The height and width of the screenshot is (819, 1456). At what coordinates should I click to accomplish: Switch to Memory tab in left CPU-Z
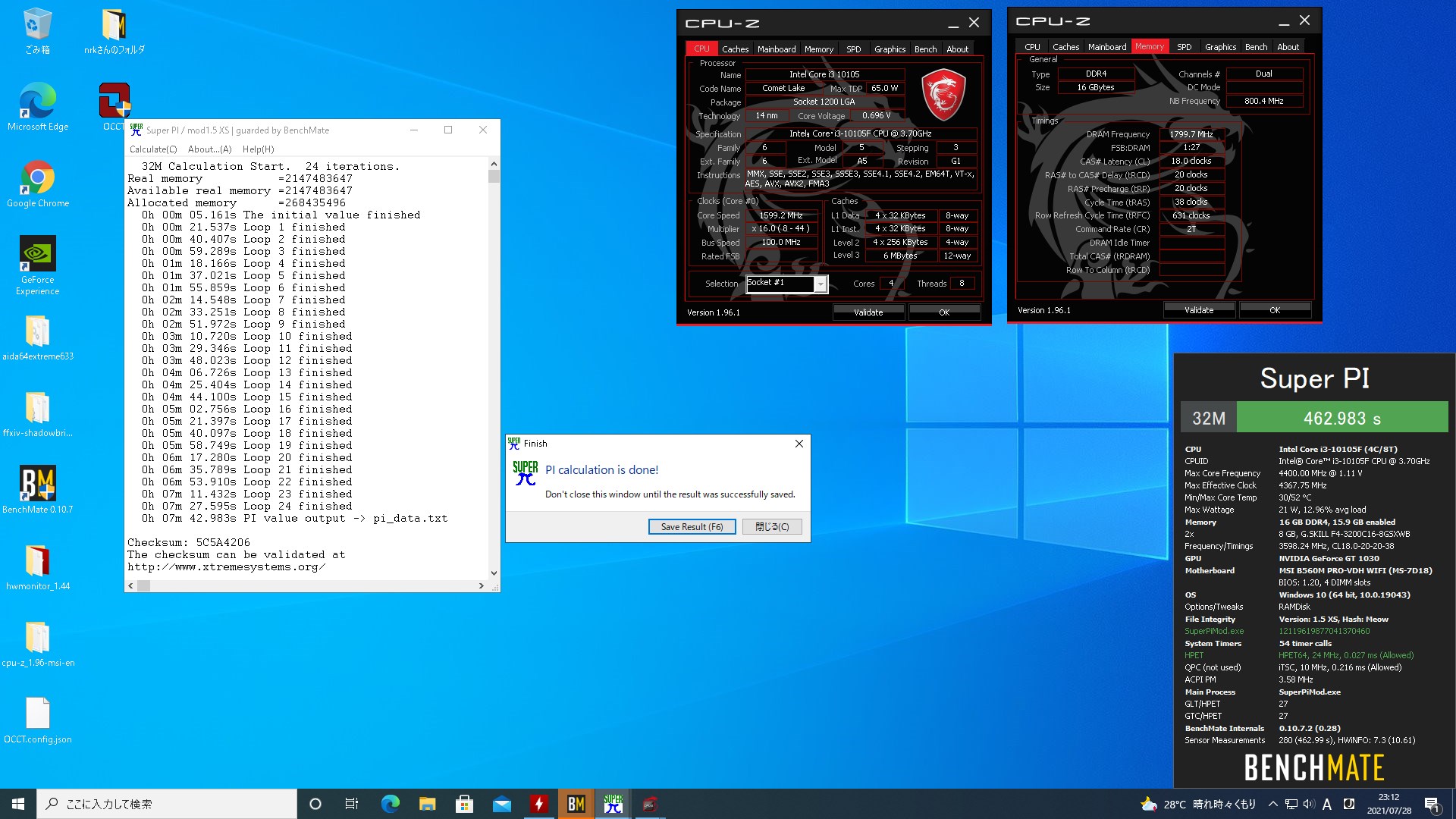point(819,49)
